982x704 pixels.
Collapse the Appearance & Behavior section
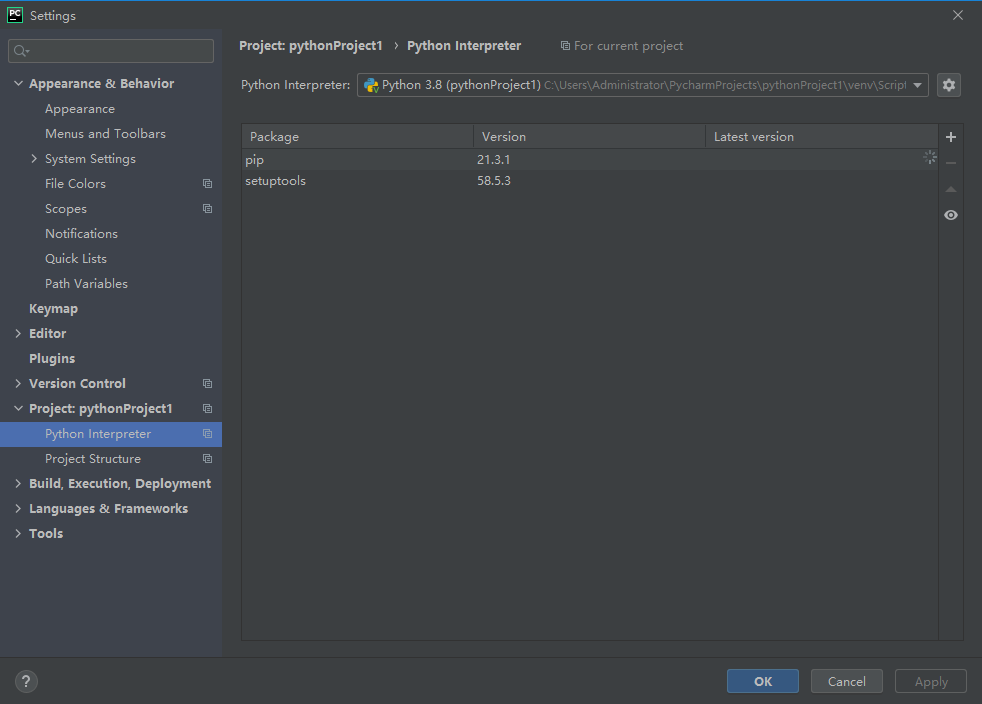17,83
